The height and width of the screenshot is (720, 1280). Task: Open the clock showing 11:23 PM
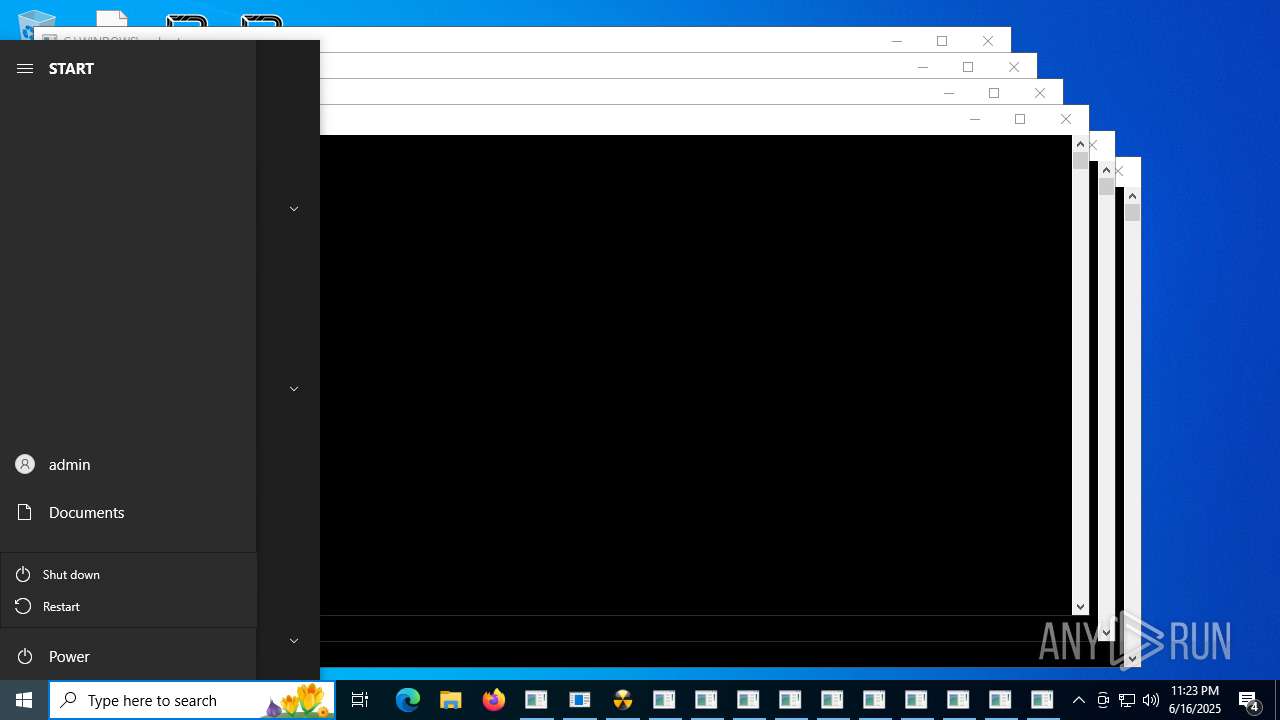click(1195, 700)
